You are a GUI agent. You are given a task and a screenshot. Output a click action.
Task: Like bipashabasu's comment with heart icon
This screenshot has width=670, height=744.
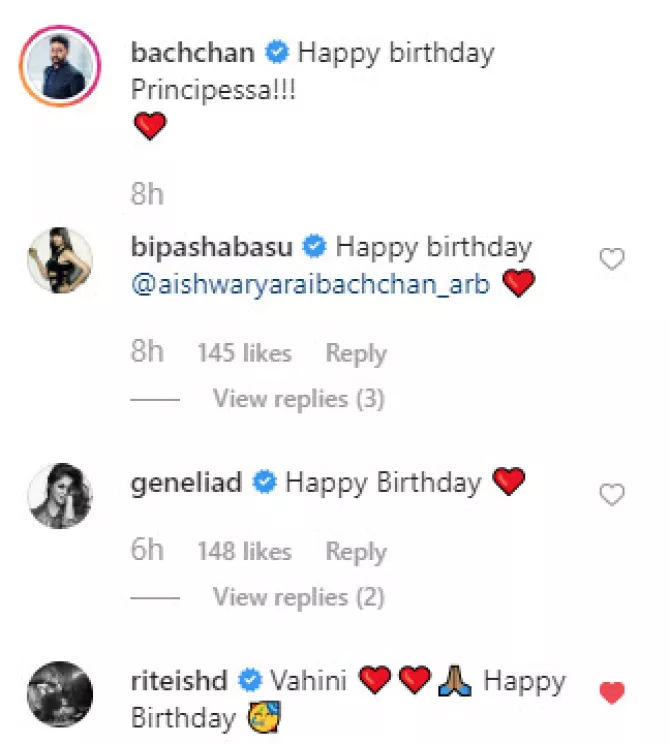tap(611, 260)
